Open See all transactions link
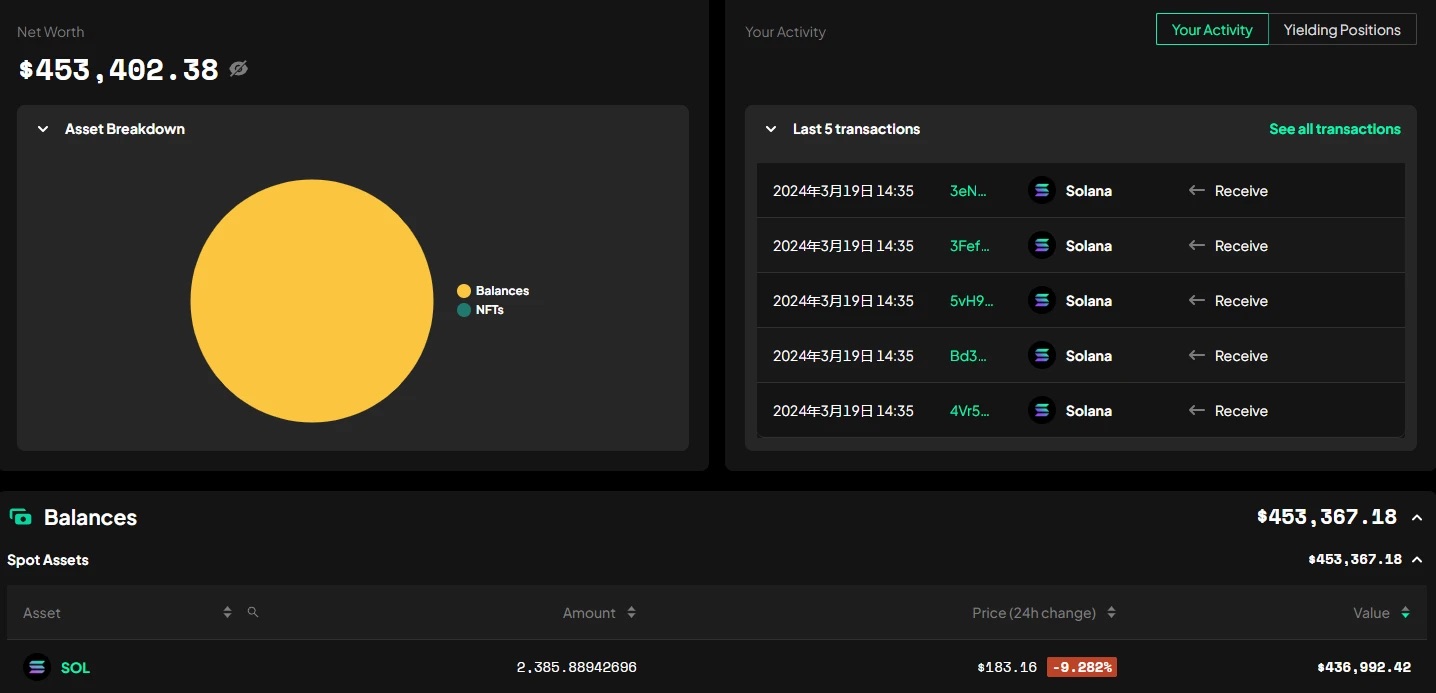1436x693 pixels. click(1334, 129)
